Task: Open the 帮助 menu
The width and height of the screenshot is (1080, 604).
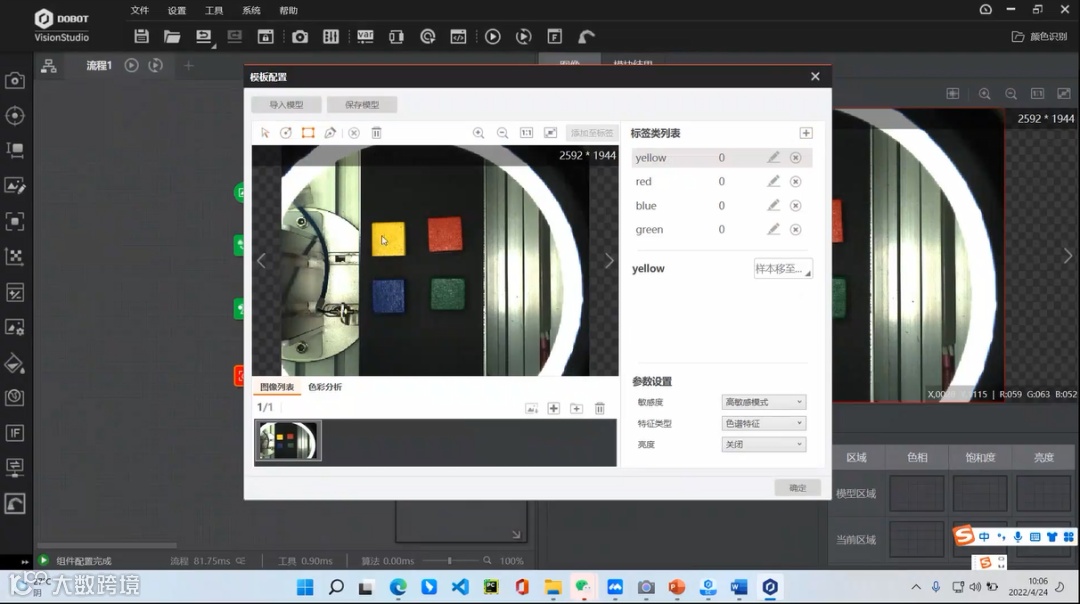Action: pyautogui.click(x=289, y=10)
